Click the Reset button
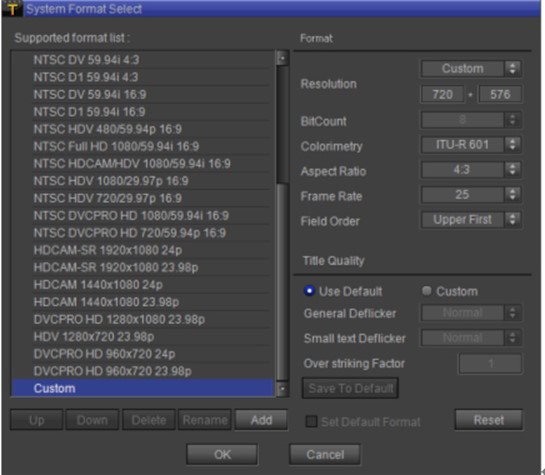545x475 pixels. tap(489, 420)
